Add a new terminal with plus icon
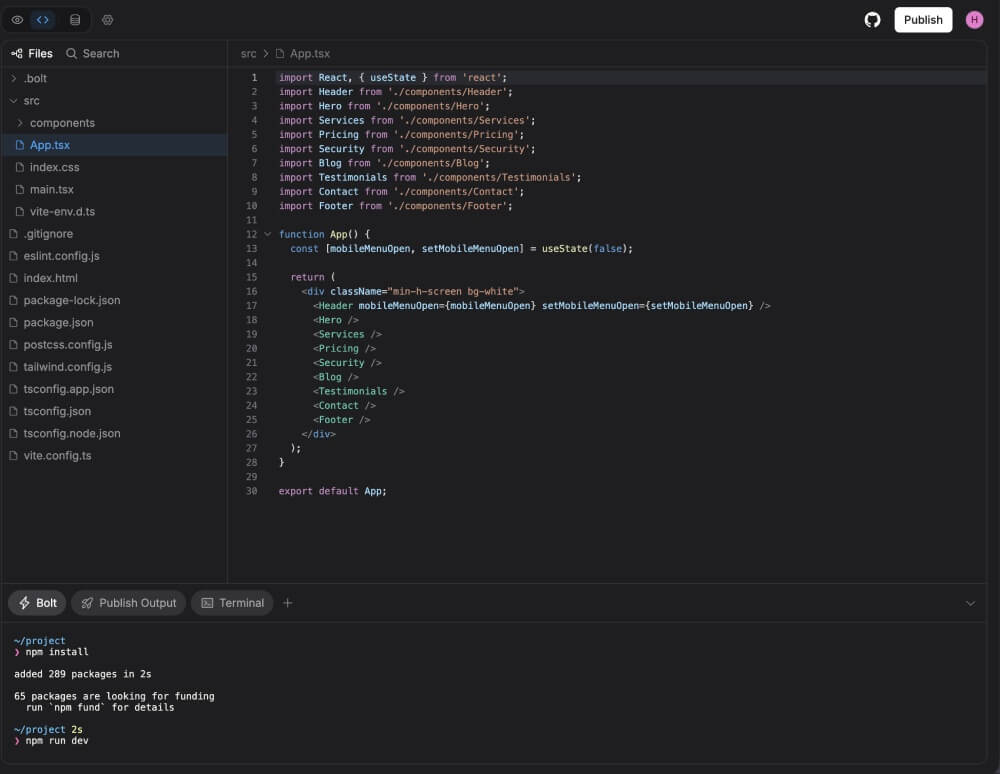Image resolution: width=1000 pixels, height=774 pixels. pos(288,603)
